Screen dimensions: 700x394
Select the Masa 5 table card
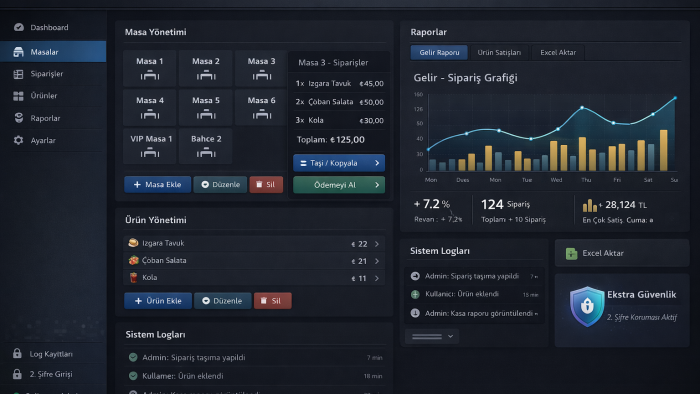(206, 107)
